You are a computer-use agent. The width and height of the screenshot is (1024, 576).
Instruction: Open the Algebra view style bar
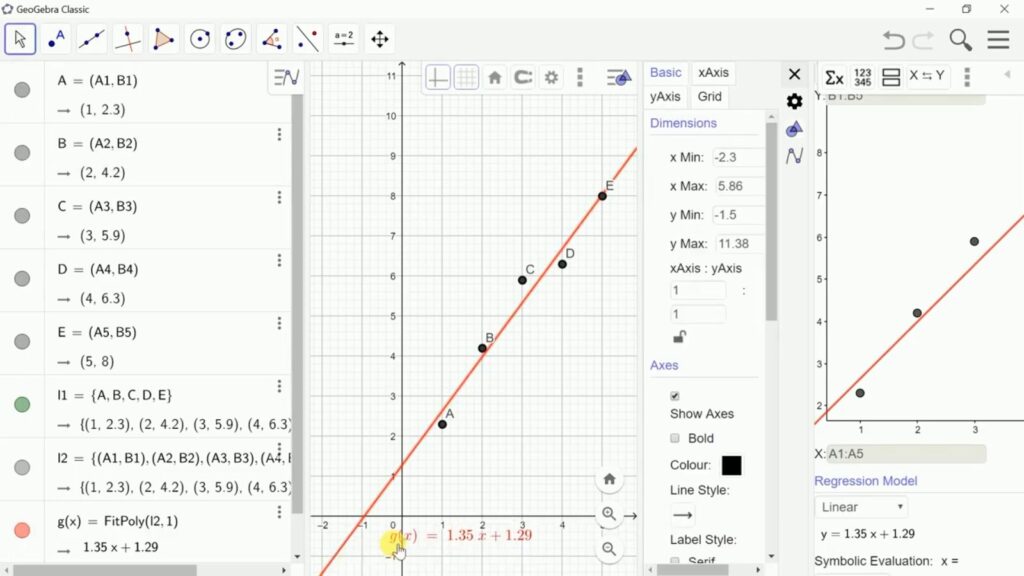pos(286,78)
